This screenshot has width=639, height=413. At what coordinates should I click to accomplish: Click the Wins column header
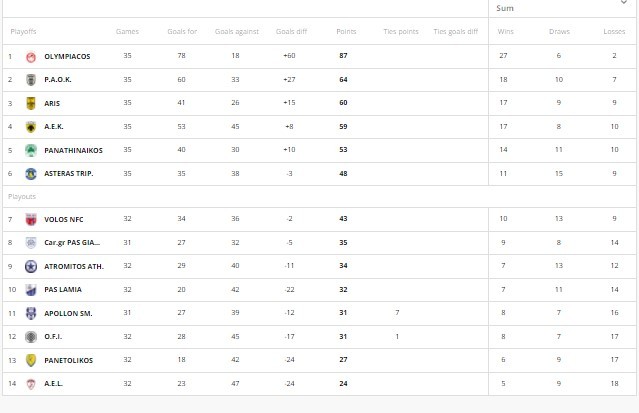pyautogui.click(x=505, y=31)
